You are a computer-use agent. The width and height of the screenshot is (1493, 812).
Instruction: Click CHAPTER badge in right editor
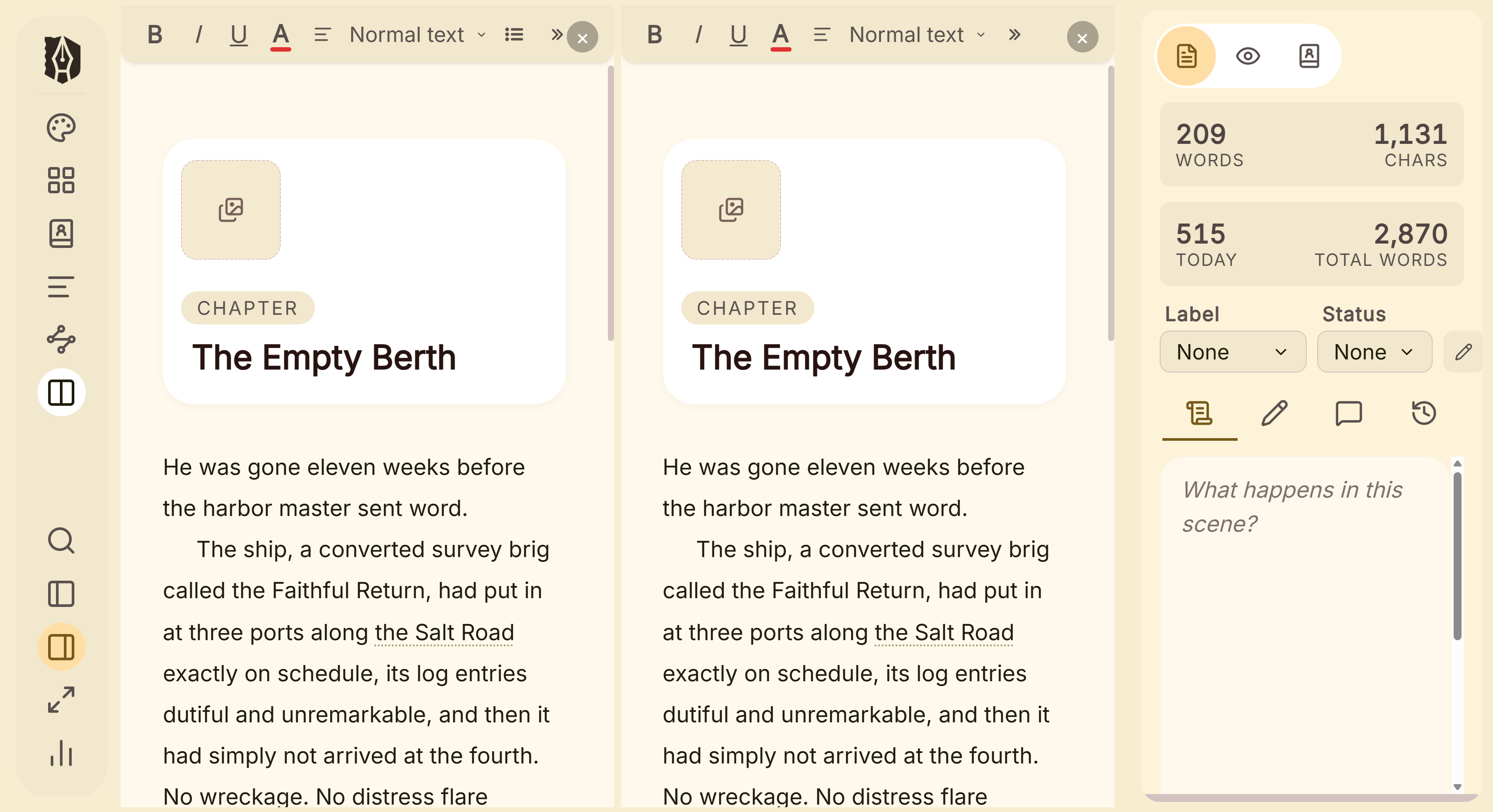click(x=747, y=308)
